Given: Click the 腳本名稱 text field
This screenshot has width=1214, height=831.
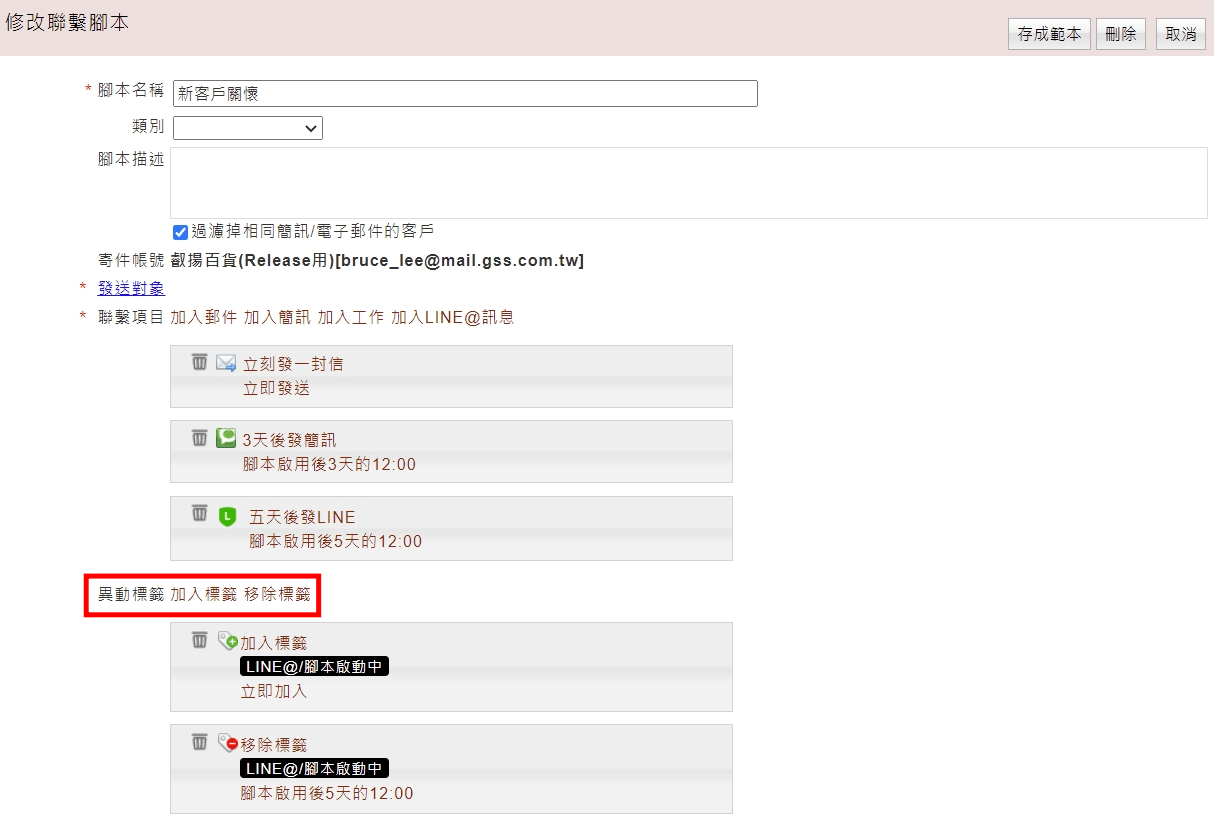Looking at the screenshot, I should coord(465,93).
